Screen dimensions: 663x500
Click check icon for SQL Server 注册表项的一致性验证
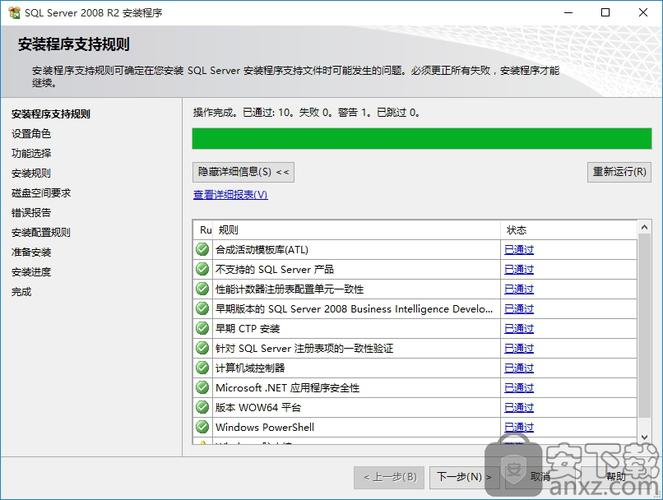(x=203, y=348)
